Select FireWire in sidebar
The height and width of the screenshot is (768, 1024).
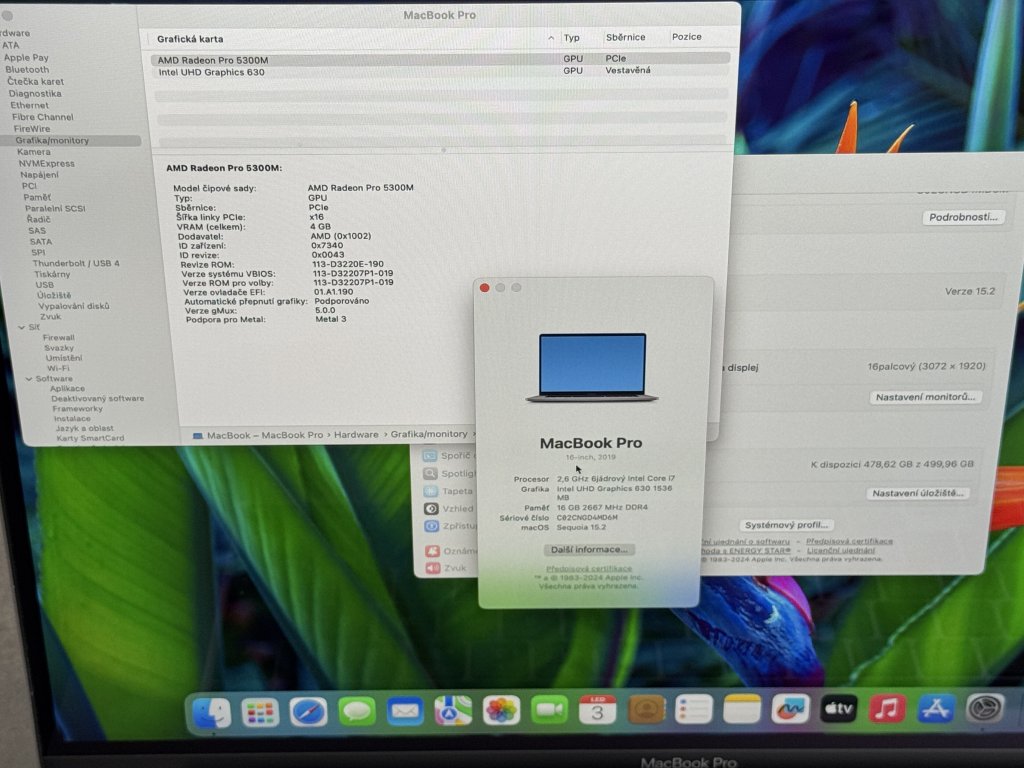point(32,129)
